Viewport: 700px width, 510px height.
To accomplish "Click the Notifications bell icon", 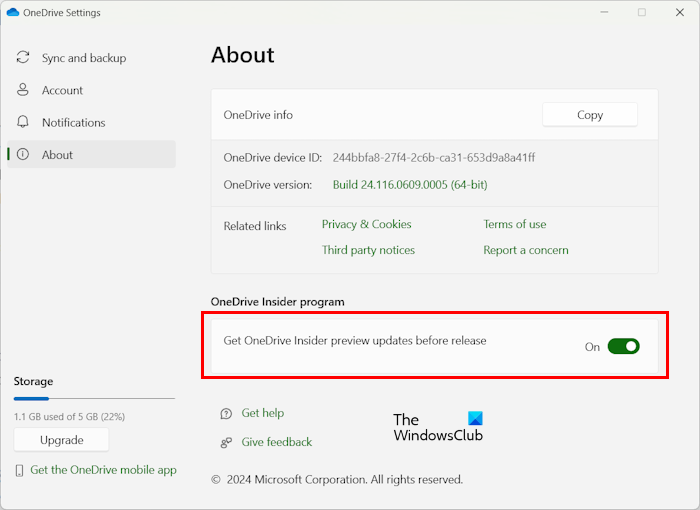I will point(23,122).
